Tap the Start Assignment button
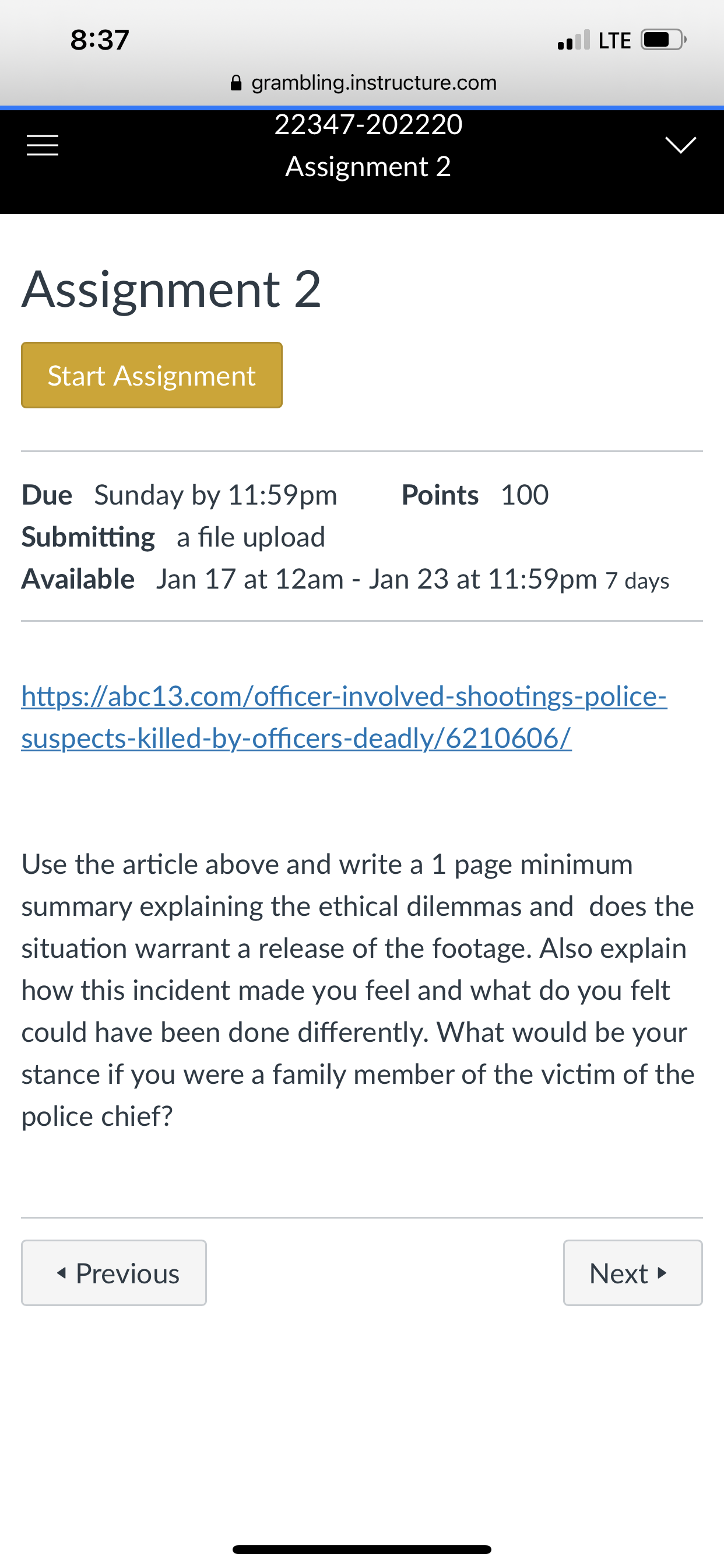Image resolution: width=724 pixels, height=1568 pixels. (x=152, y=375)
